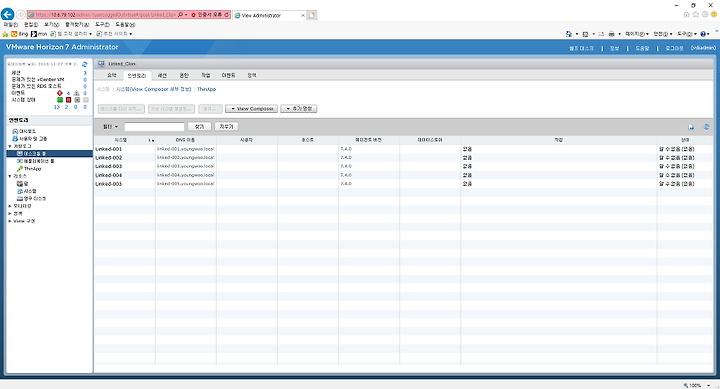Click the logout link in top bar
The height and width of the screenshot is (389, 720).
[674, 48]
